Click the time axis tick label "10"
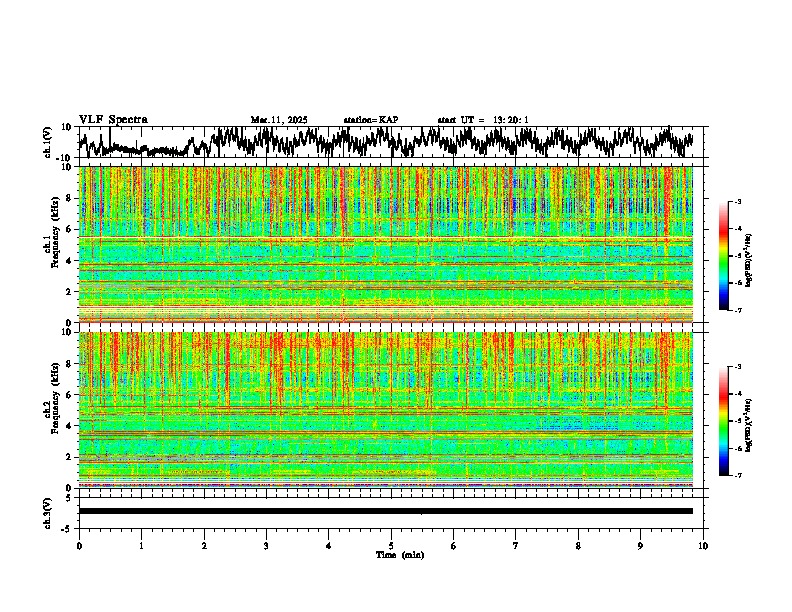The height and width of the screenshot is (612, 792). point(703,546)
